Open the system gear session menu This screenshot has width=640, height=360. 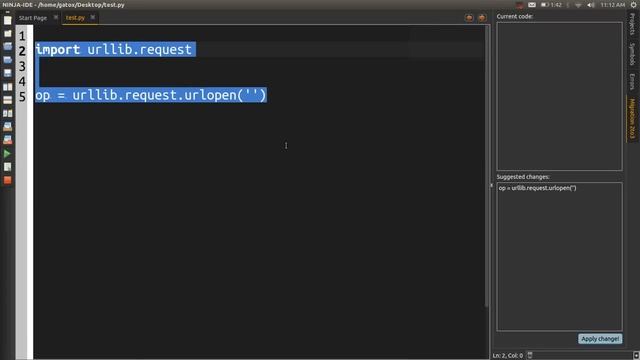point(634,5)
